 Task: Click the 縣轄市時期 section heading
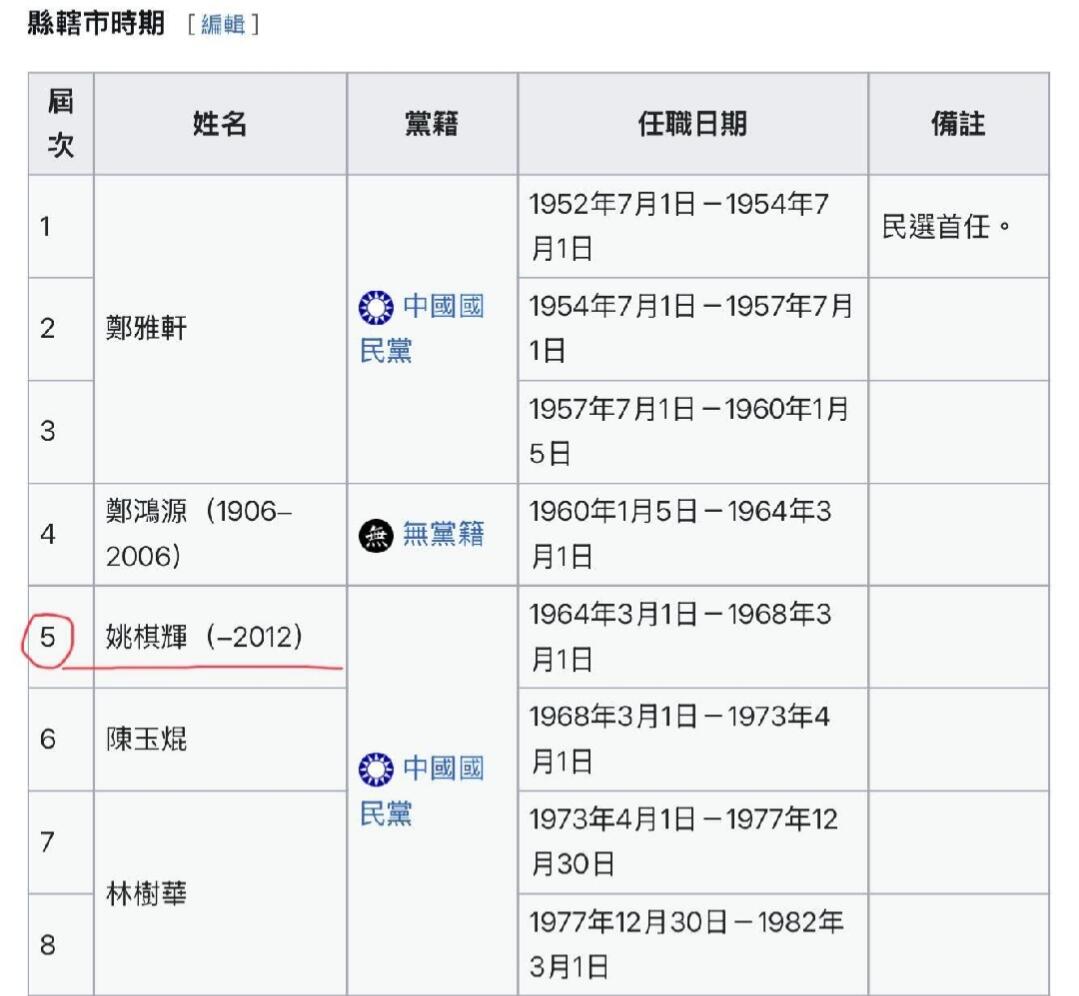[x=95, y=25]
